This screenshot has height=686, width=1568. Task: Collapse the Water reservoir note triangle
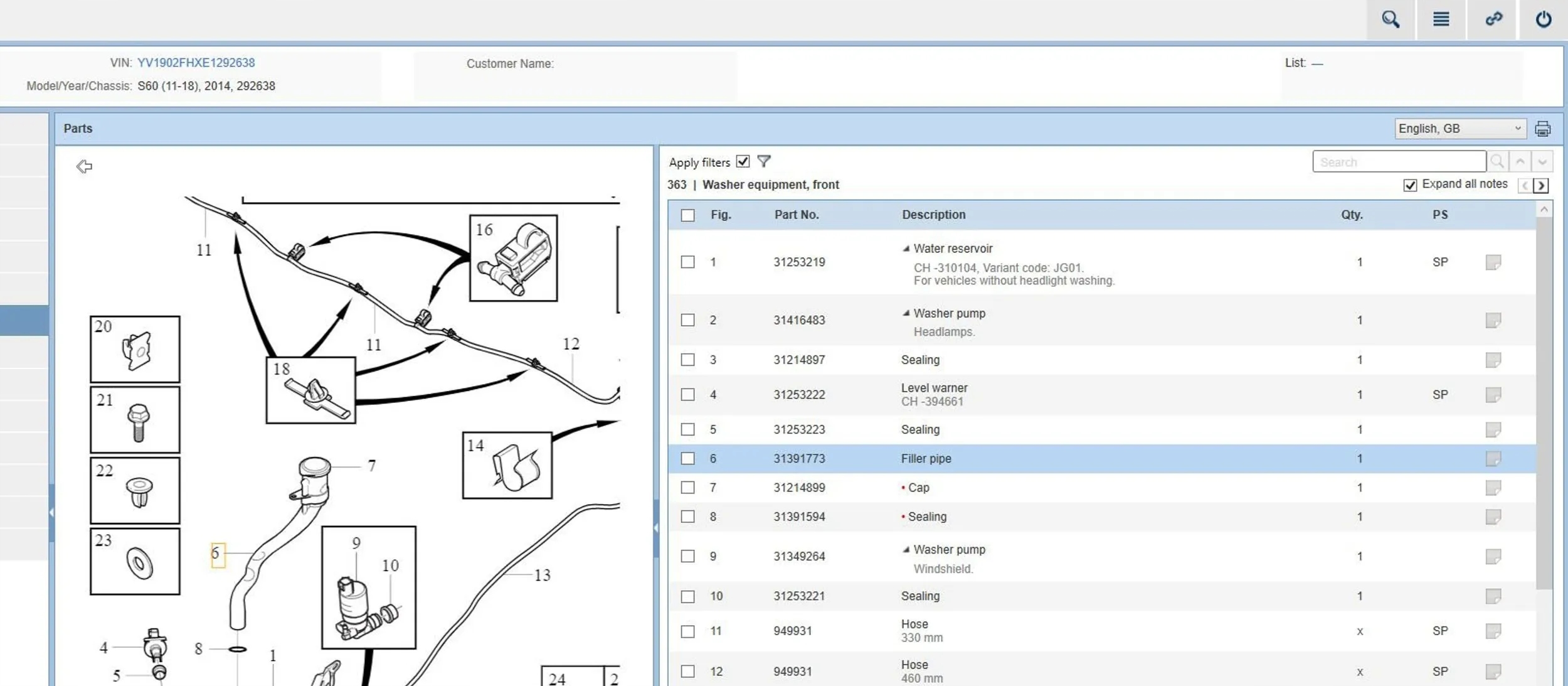pos(906,249)
